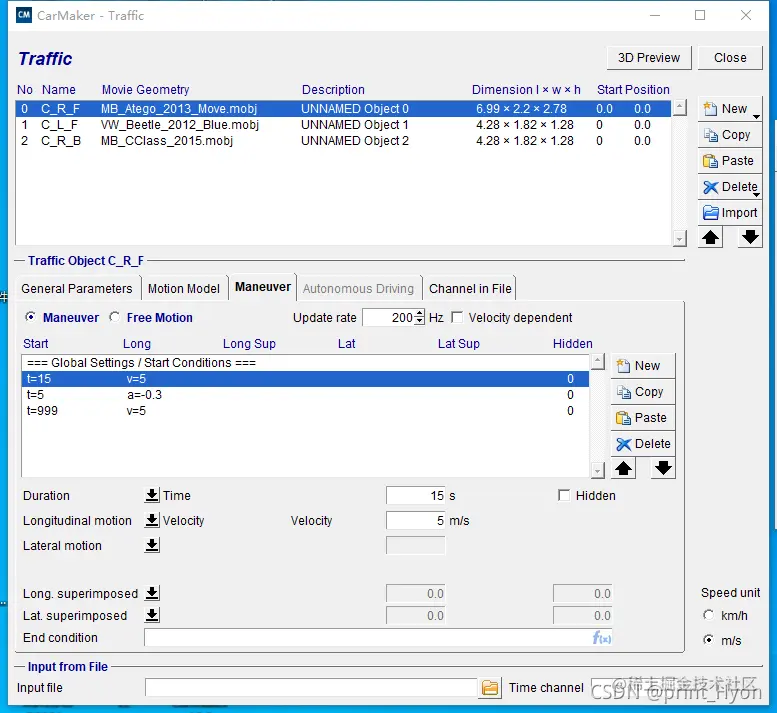The width and height of the screenshot is (777, 713).
Task: Move maneuver step down
Action: [x=663, y=468]
